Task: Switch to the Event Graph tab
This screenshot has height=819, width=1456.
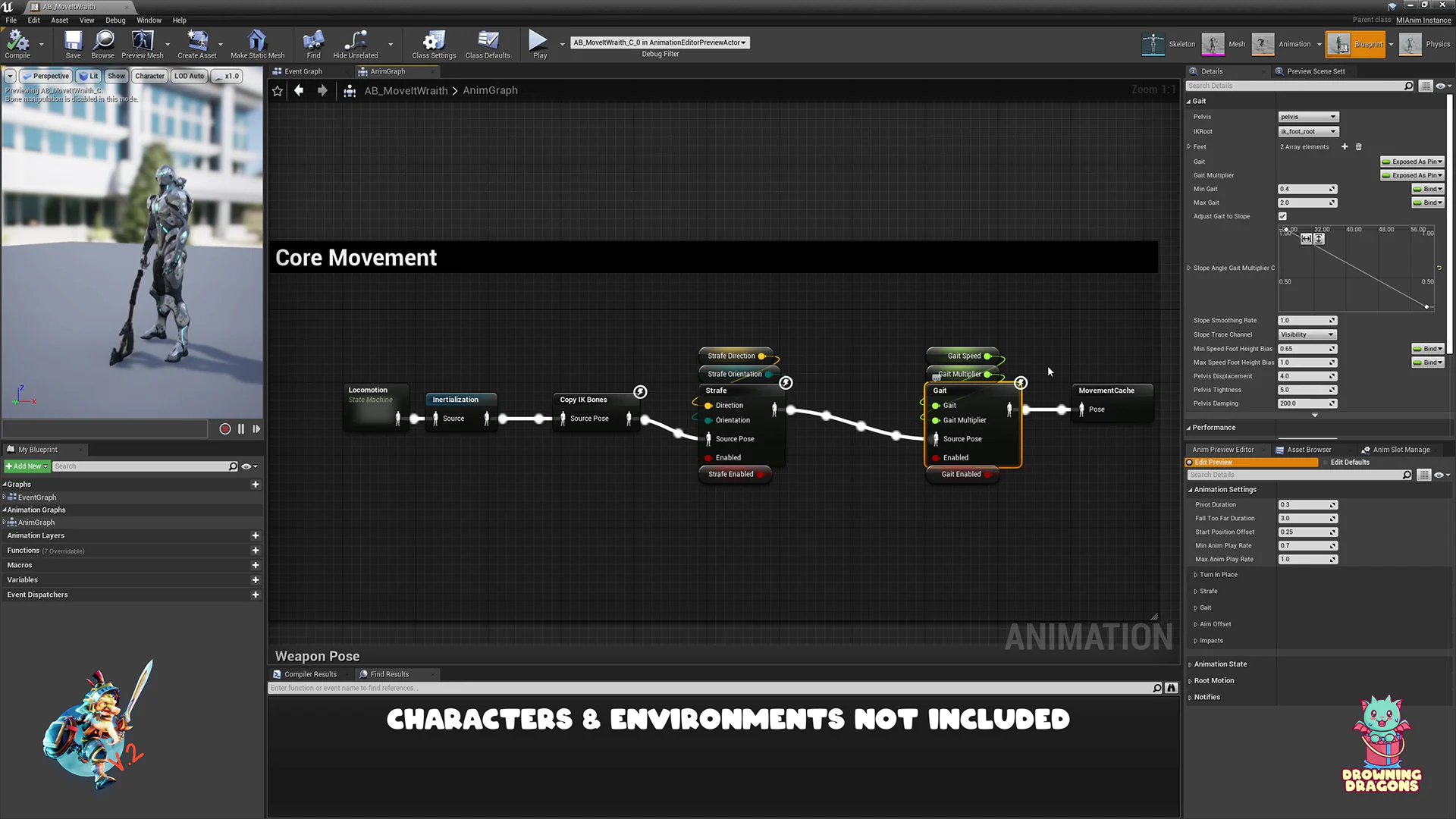Action: [303, 71]
